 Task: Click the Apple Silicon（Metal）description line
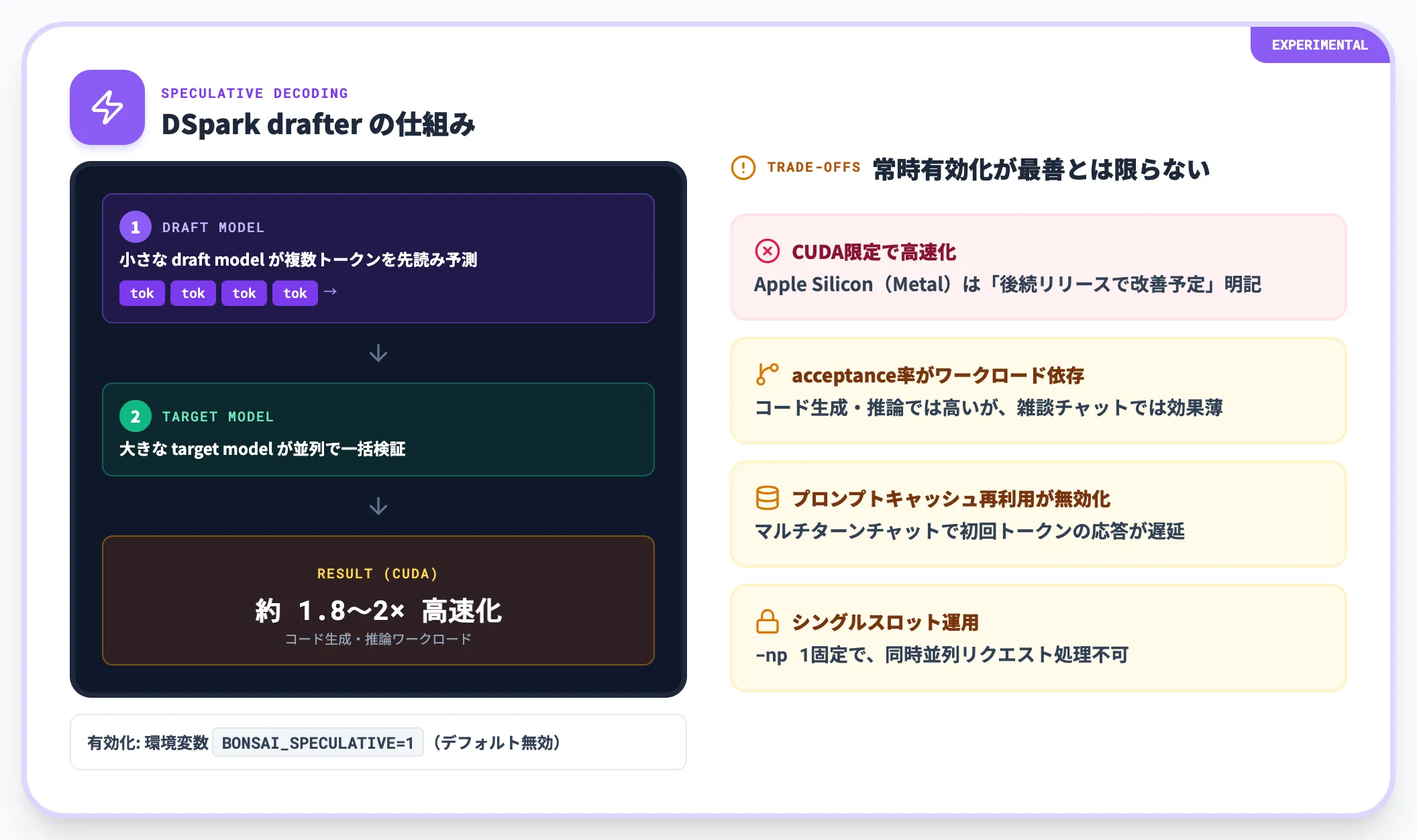click(1008, 284)
